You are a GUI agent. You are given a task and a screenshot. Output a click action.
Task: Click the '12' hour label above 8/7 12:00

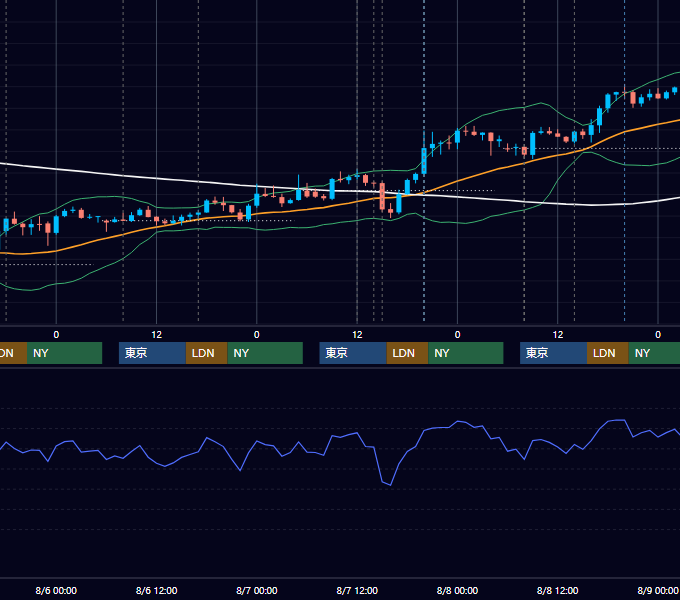(357, 335)
